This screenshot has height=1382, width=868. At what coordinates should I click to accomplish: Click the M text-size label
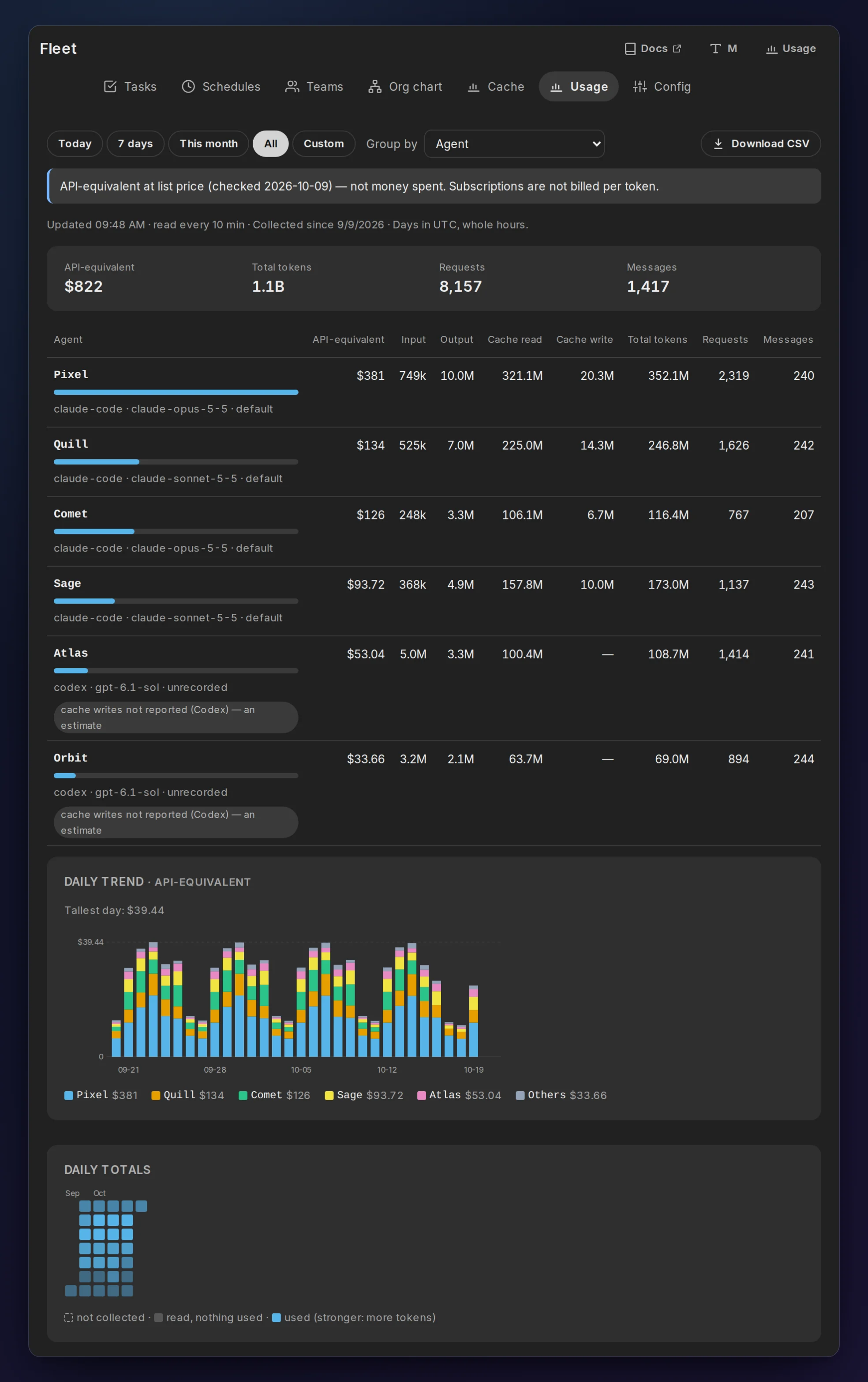[x=732, y=49]
